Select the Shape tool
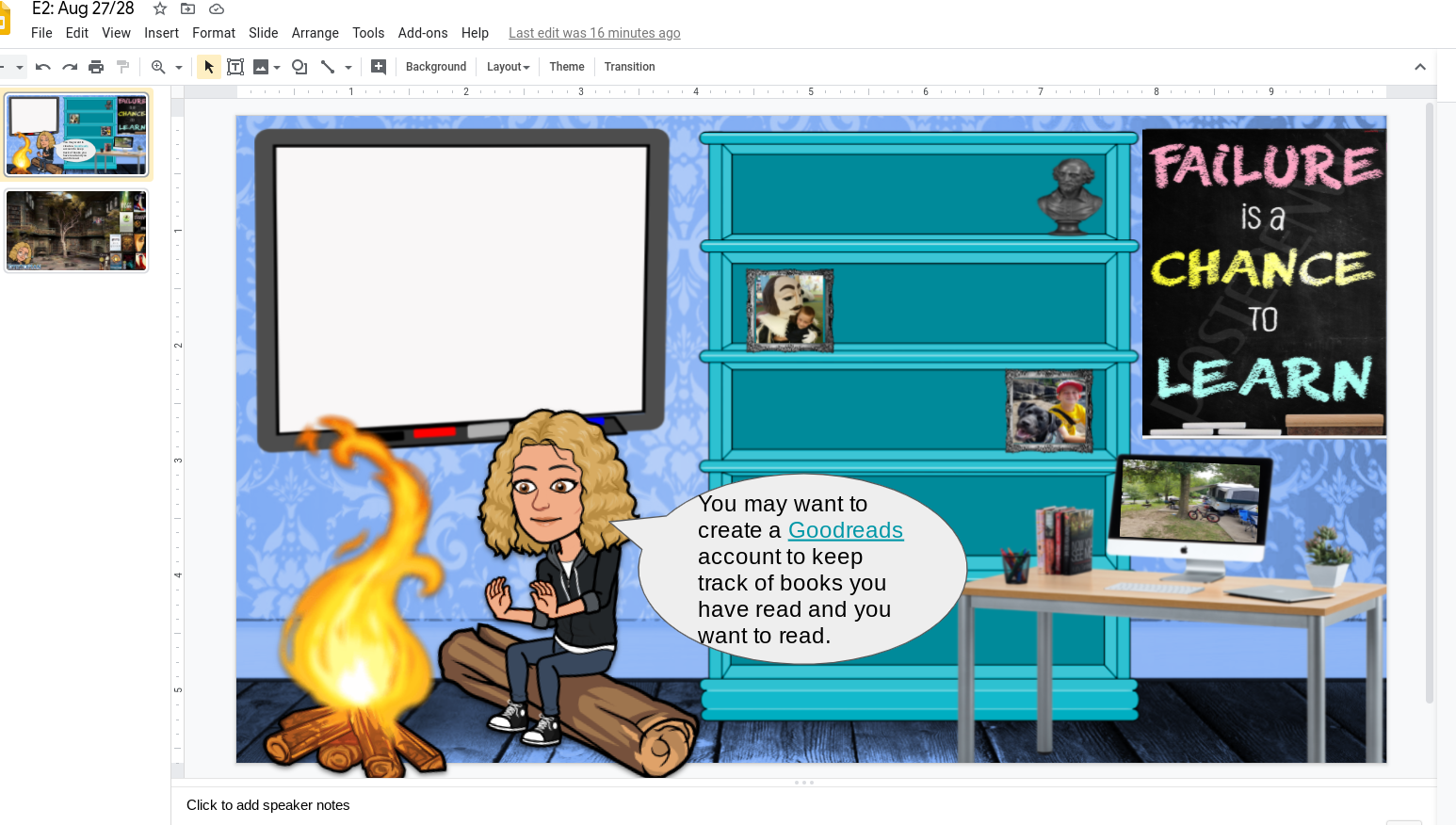 299,67
